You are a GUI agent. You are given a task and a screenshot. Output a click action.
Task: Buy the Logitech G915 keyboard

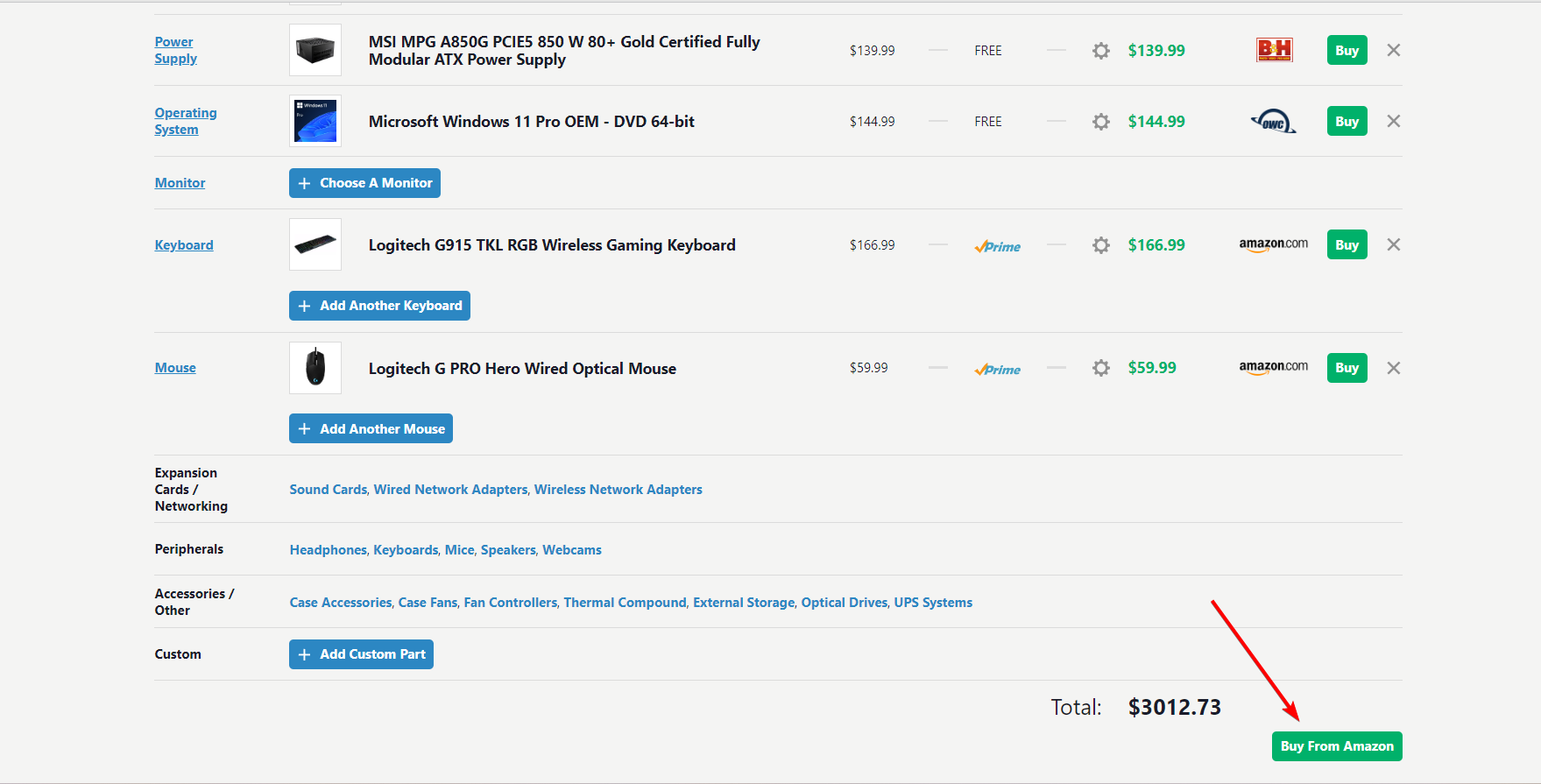pos(1347,245)
